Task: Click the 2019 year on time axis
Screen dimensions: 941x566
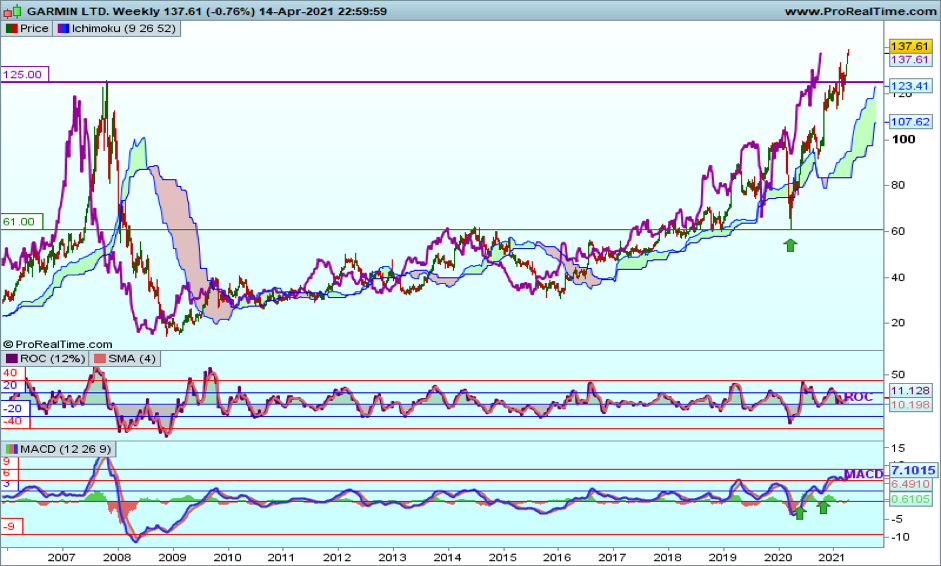Action: click(x=723, y=558)
